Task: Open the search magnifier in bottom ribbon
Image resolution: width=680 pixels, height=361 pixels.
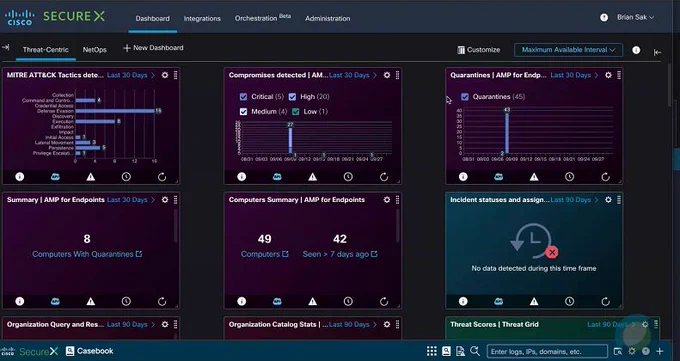Action: click(x=475, y=351)
